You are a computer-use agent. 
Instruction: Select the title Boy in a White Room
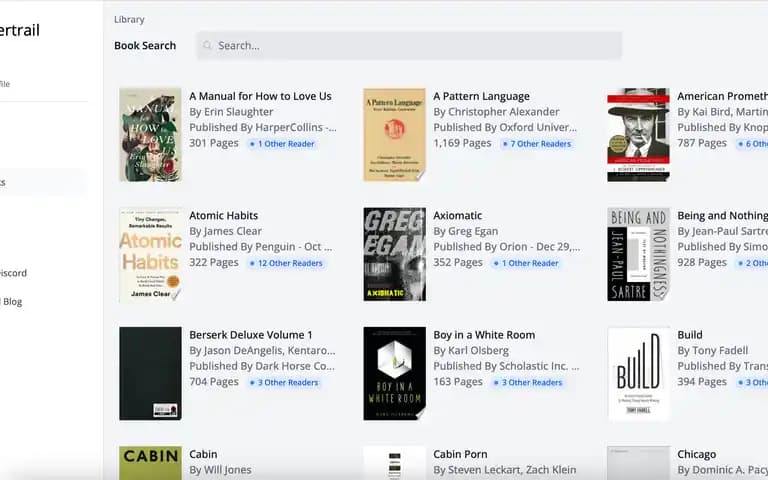pos(484,335)
